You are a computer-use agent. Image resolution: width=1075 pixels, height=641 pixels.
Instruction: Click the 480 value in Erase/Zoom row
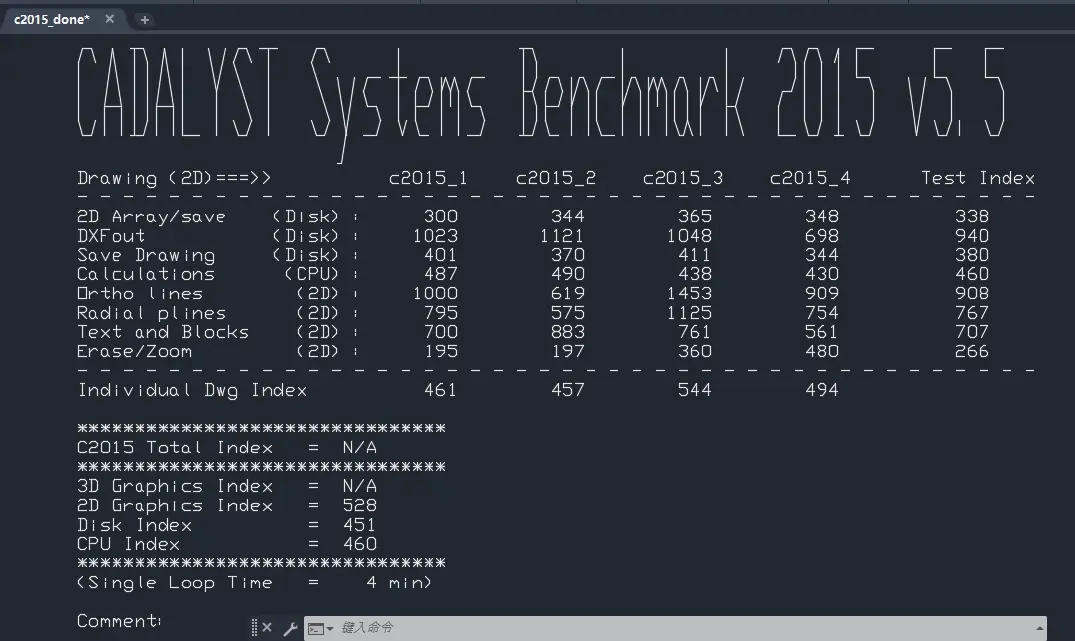[821, 352]
